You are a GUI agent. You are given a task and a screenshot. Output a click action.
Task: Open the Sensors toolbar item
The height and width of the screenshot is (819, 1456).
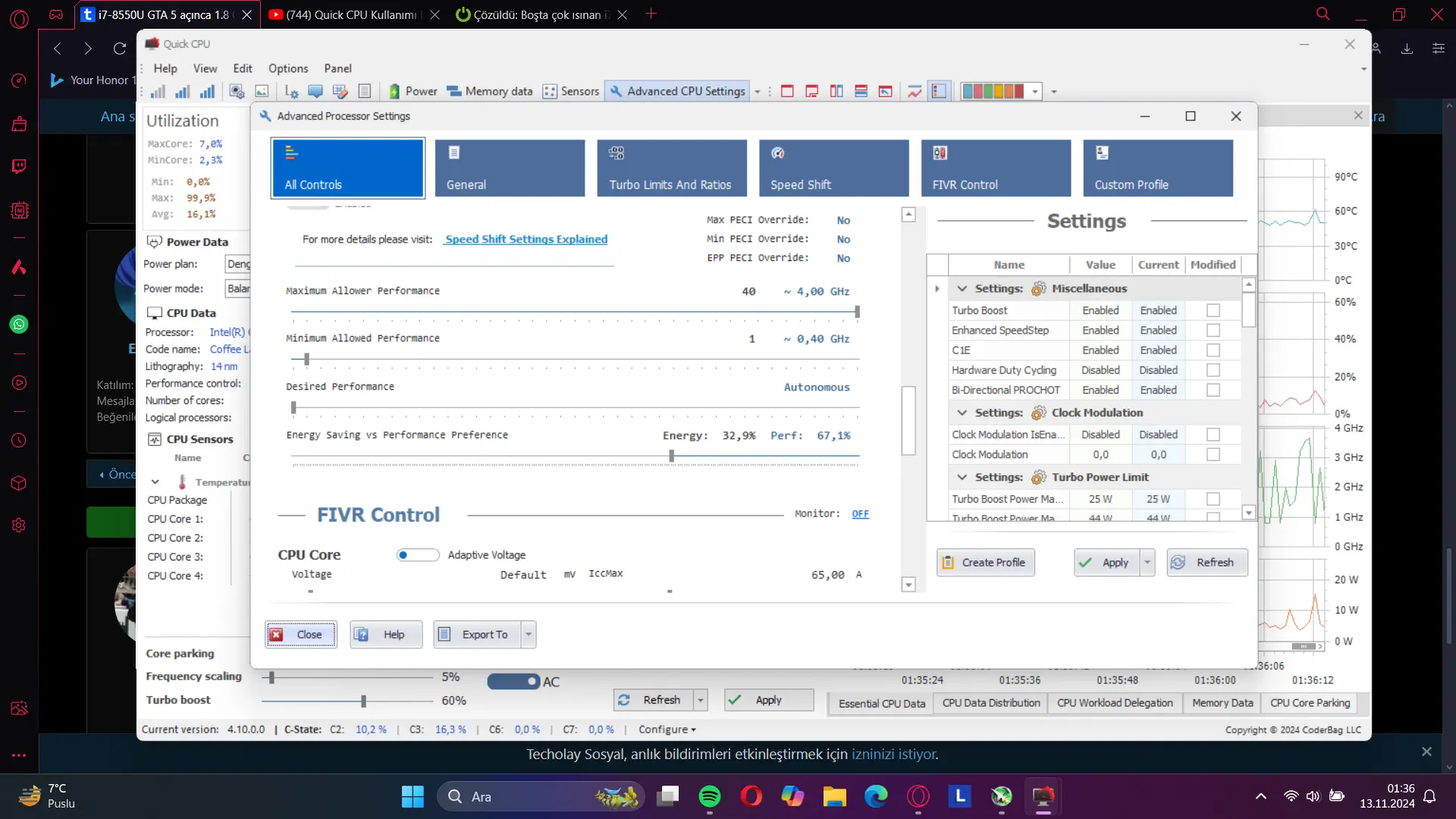[x=571, y=92]
